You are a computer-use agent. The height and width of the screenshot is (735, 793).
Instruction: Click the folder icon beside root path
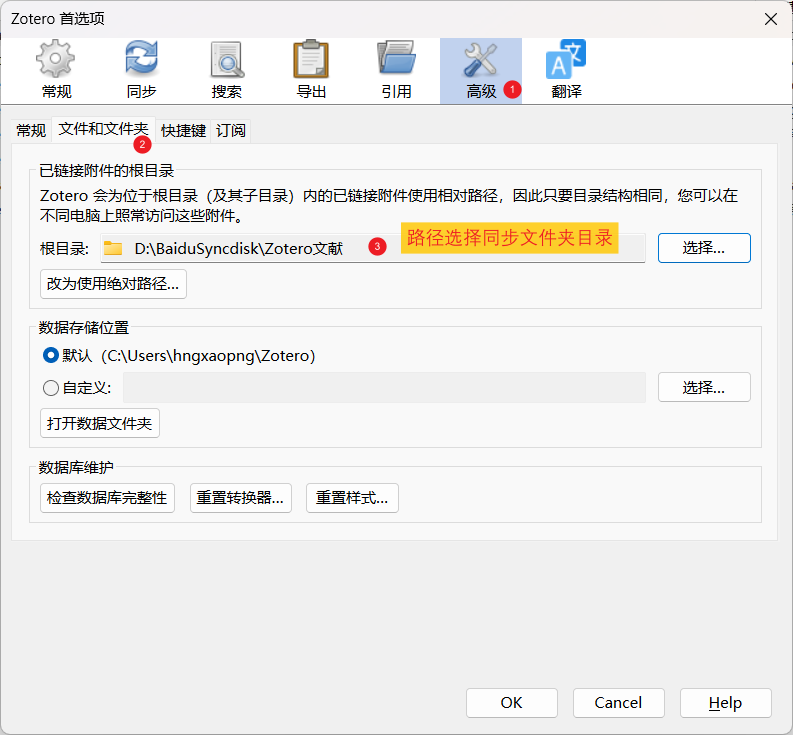[x=113, y=248]
